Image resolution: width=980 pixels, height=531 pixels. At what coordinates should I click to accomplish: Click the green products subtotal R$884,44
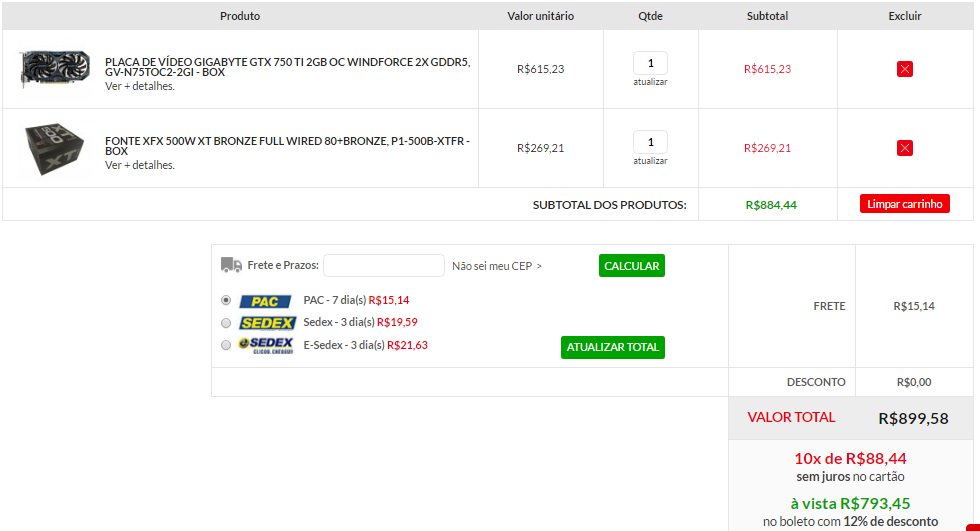771,205
